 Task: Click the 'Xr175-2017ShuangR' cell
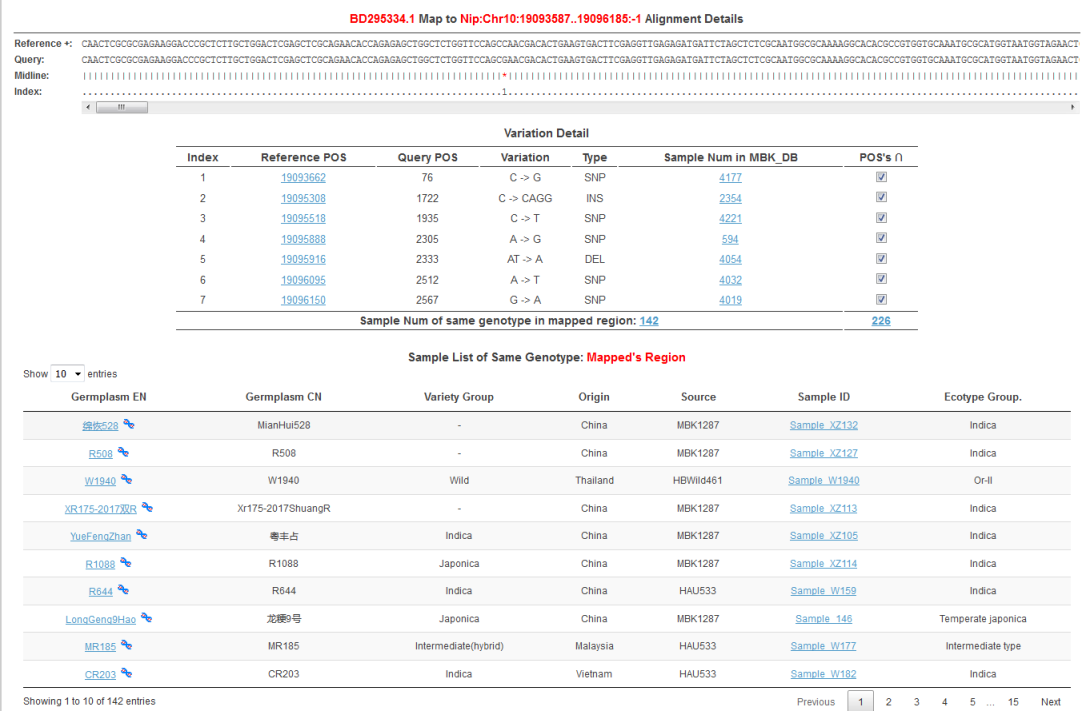click(x=284, y=508)
